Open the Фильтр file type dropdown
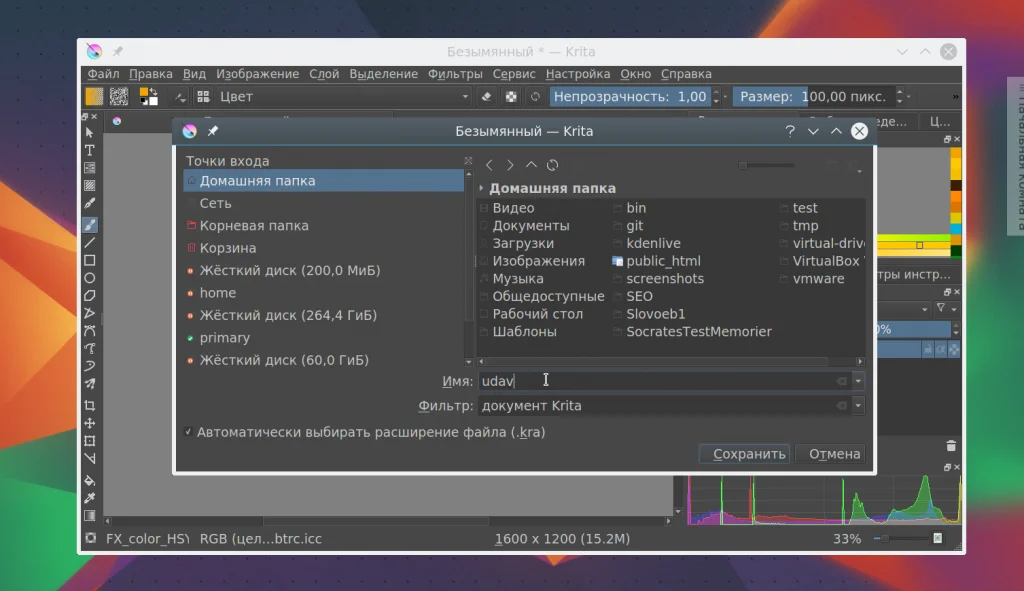This screenshot has height=591, width=1024. 858,406
